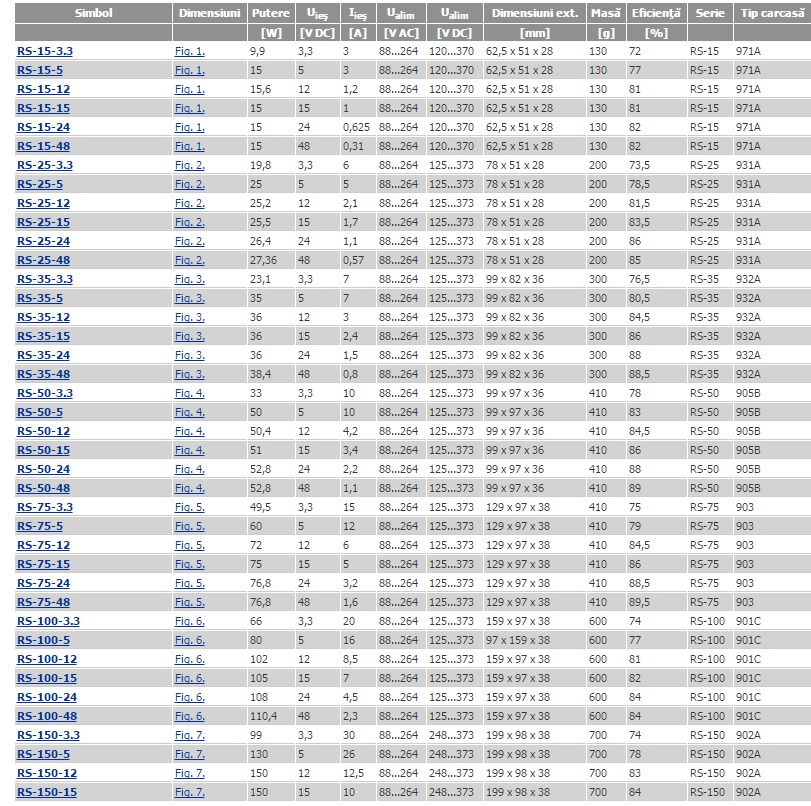Open the RS-150-12 product link

point(47,773)
